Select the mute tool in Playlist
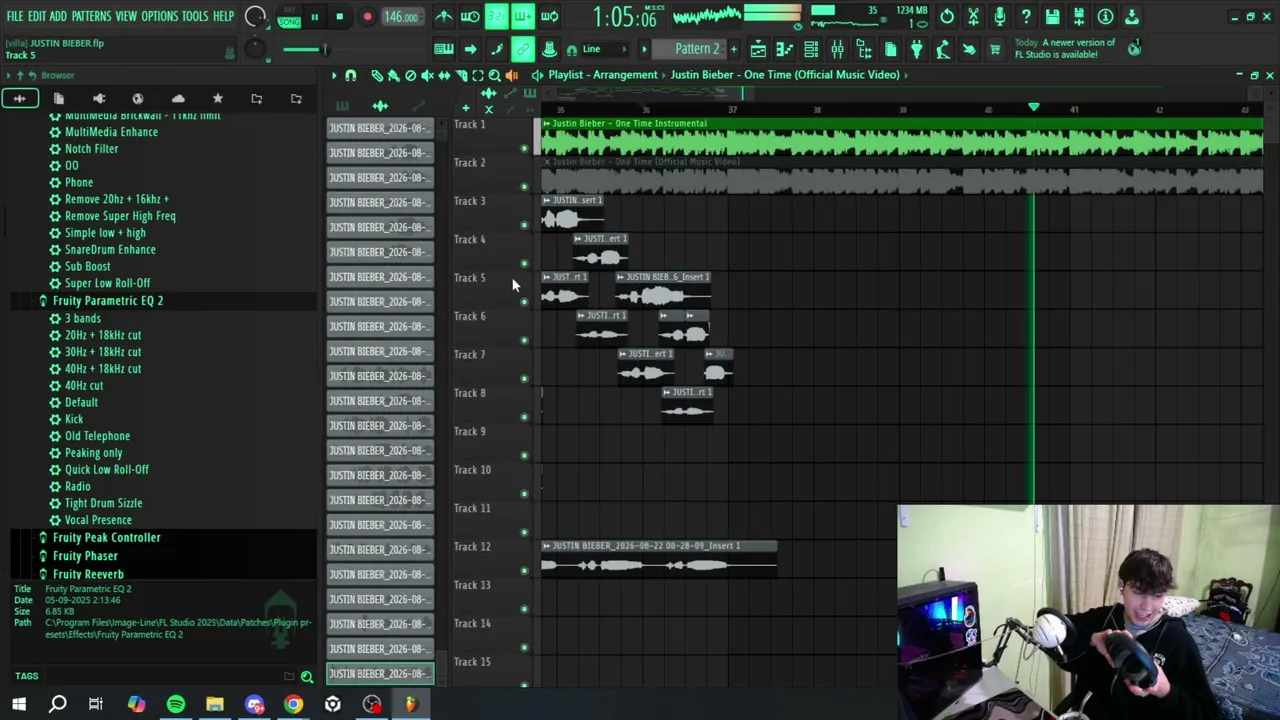Viewport: 1280px width, 720px height. click(427, 75)
